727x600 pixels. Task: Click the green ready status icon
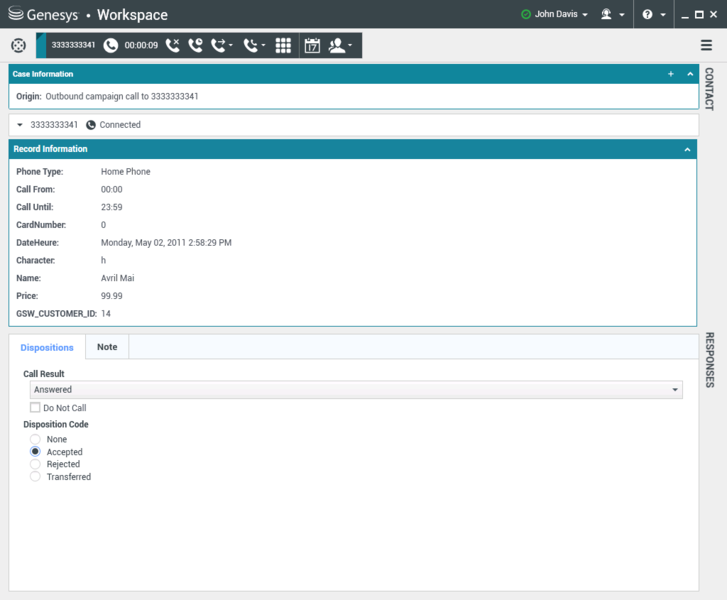(525, 14)
